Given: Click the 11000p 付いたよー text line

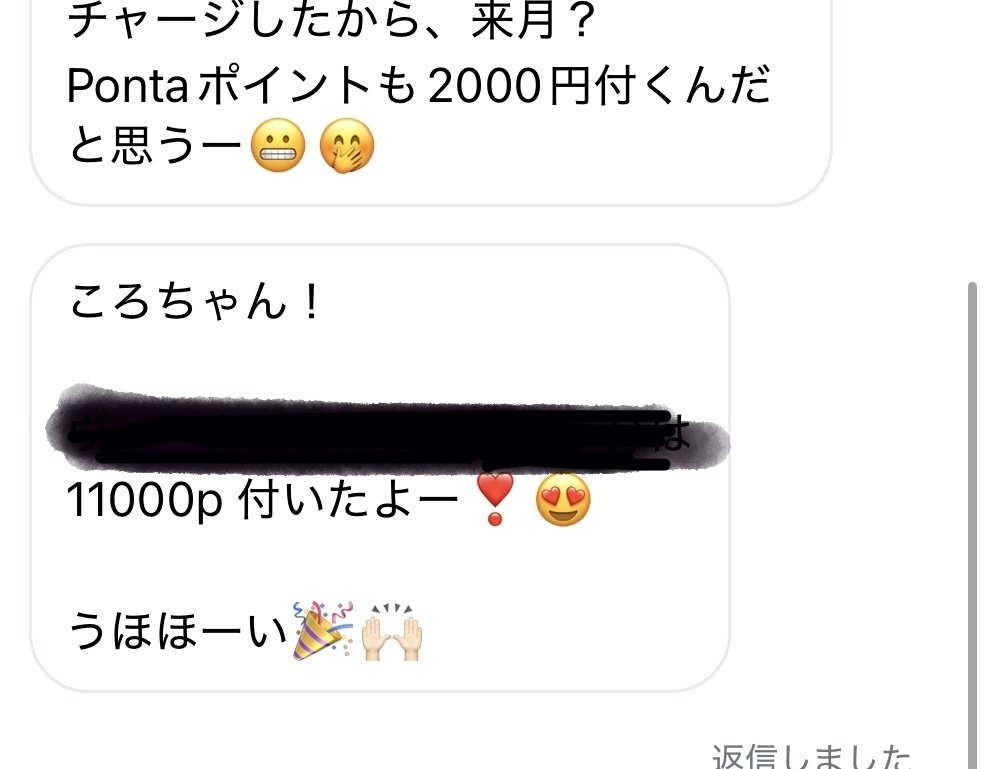Looking at the screenshot, I should click(x=263, y=501).
